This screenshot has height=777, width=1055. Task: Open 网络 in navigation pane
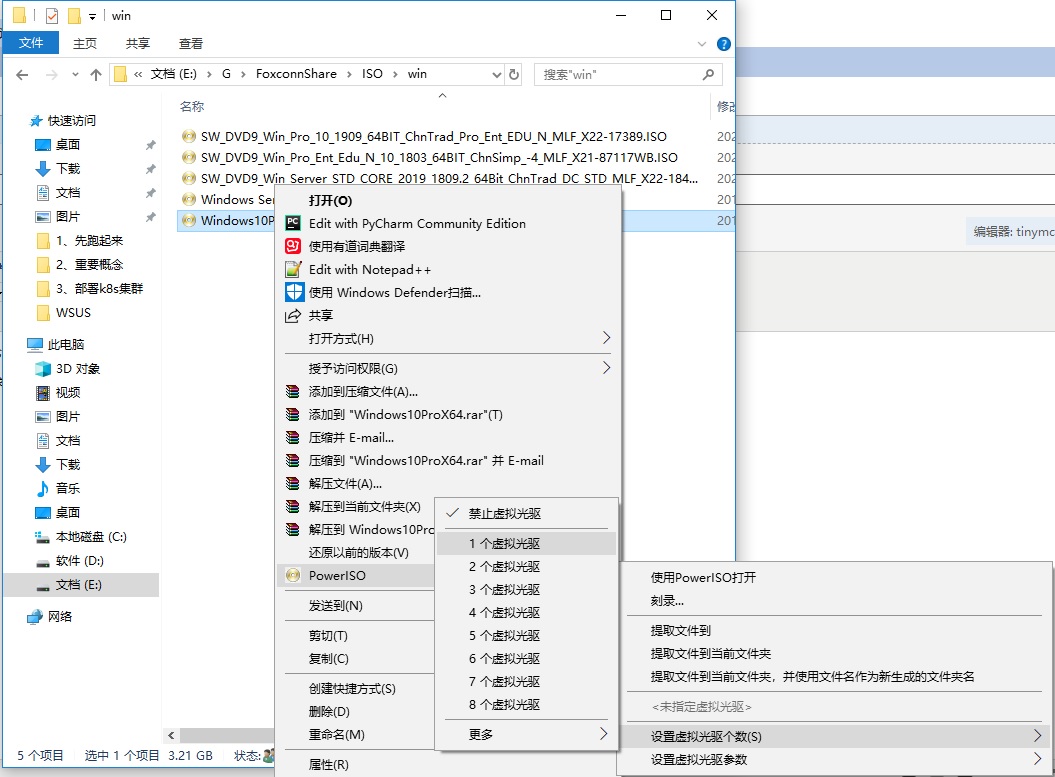(x=49, y=616)
